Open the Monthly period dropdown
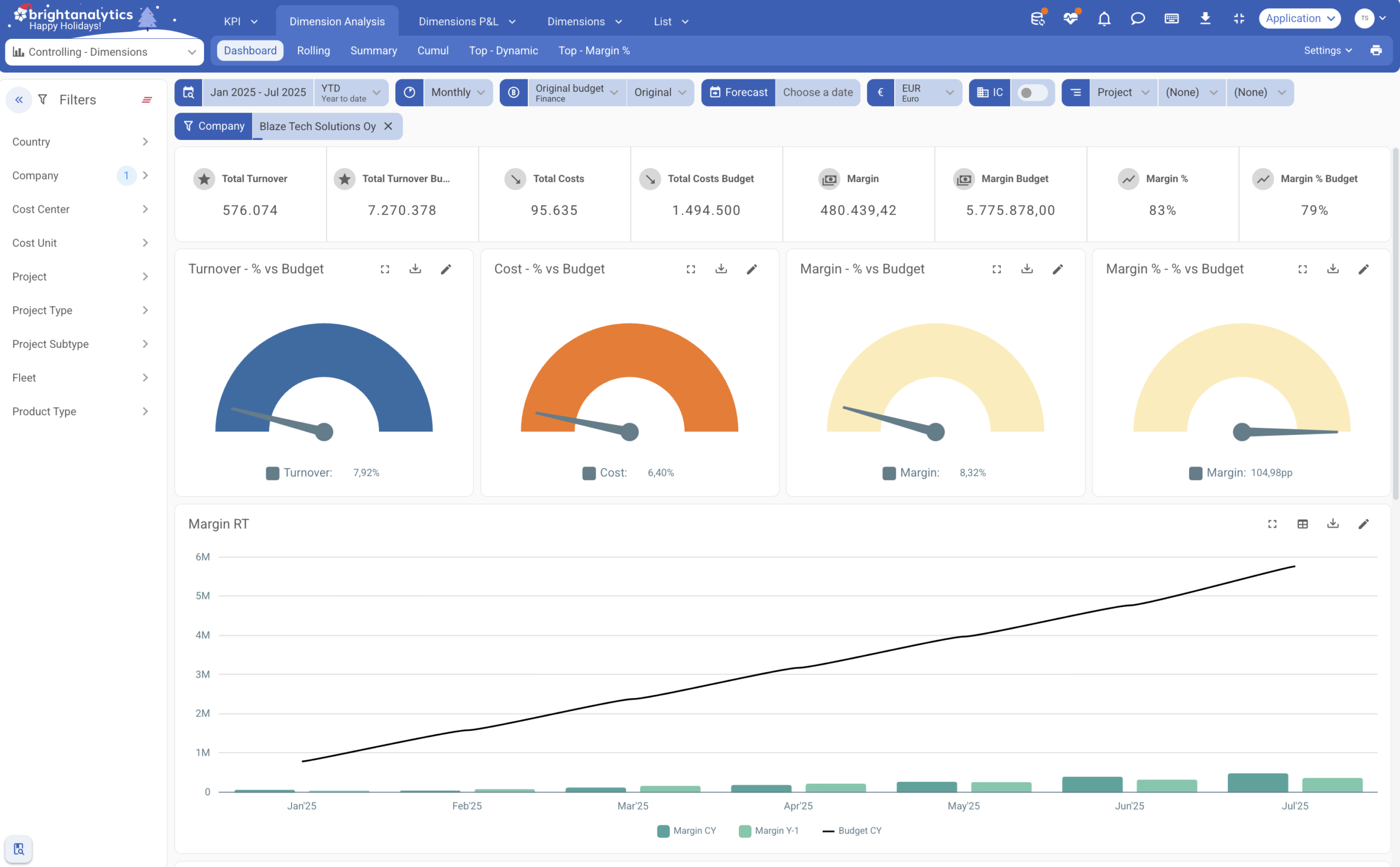 tap(458, 92)
